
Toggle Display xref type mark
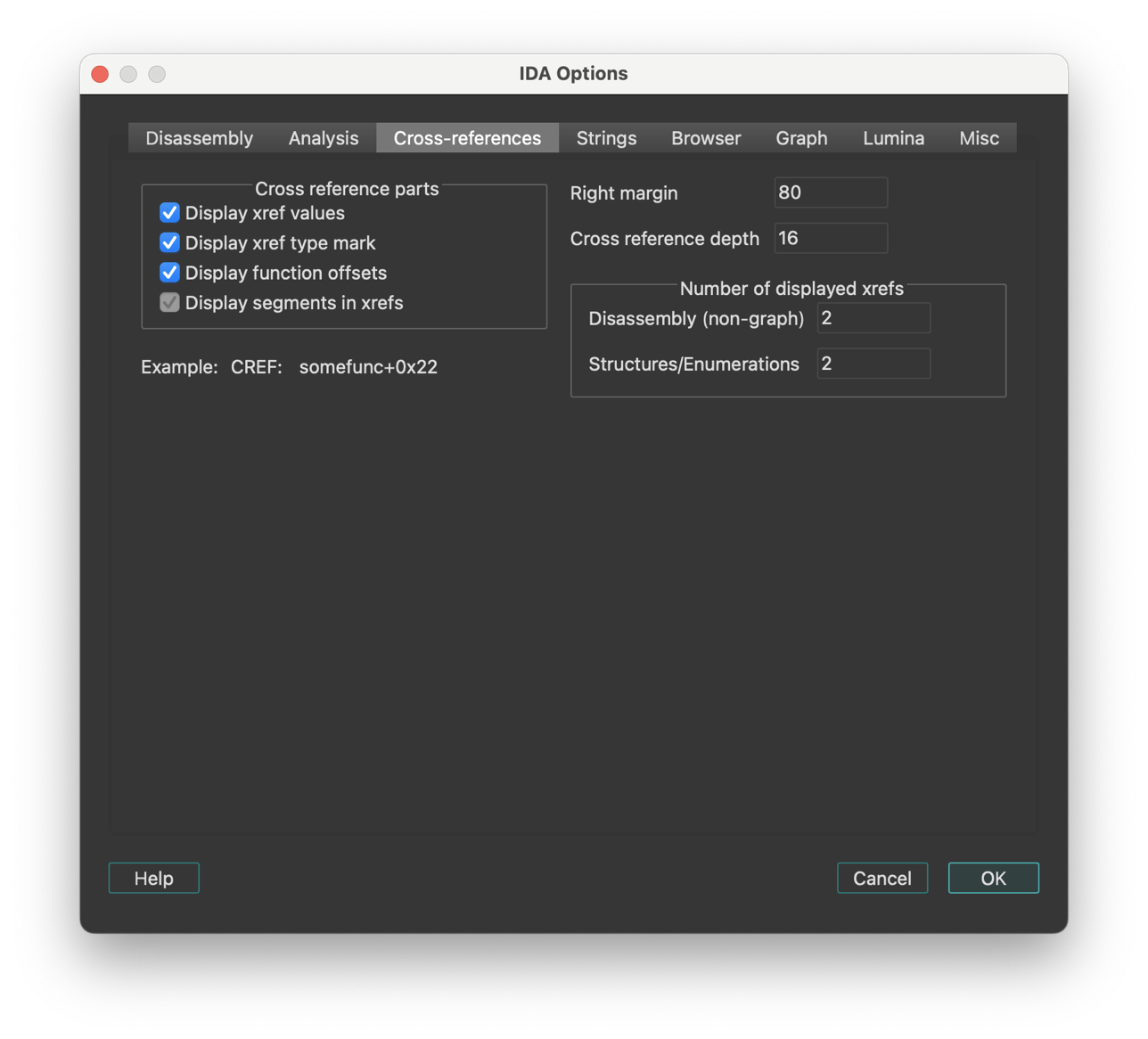coord(169,242)
